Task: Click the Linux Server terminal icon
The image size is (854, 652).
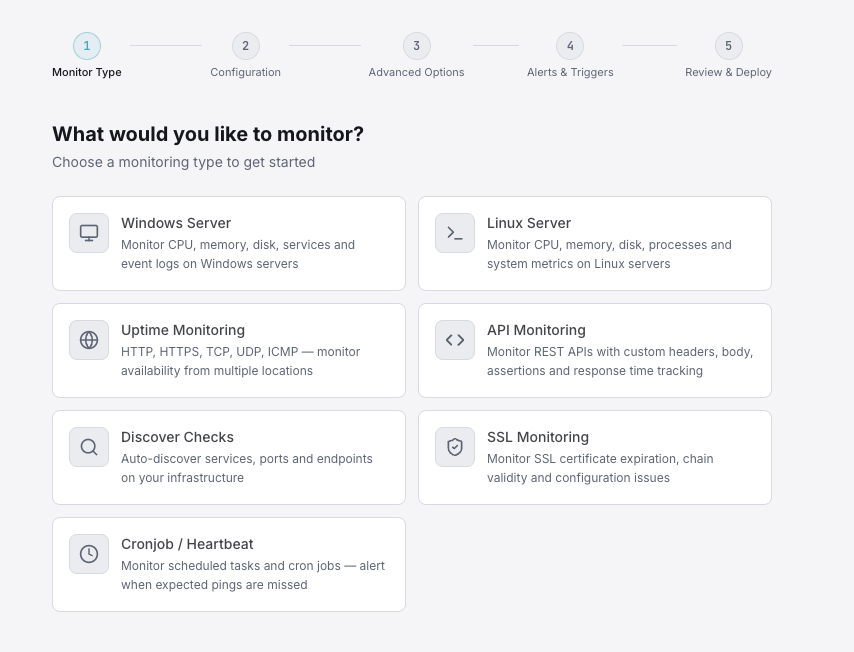Action: pyautogui.click(x=455, y=233)
